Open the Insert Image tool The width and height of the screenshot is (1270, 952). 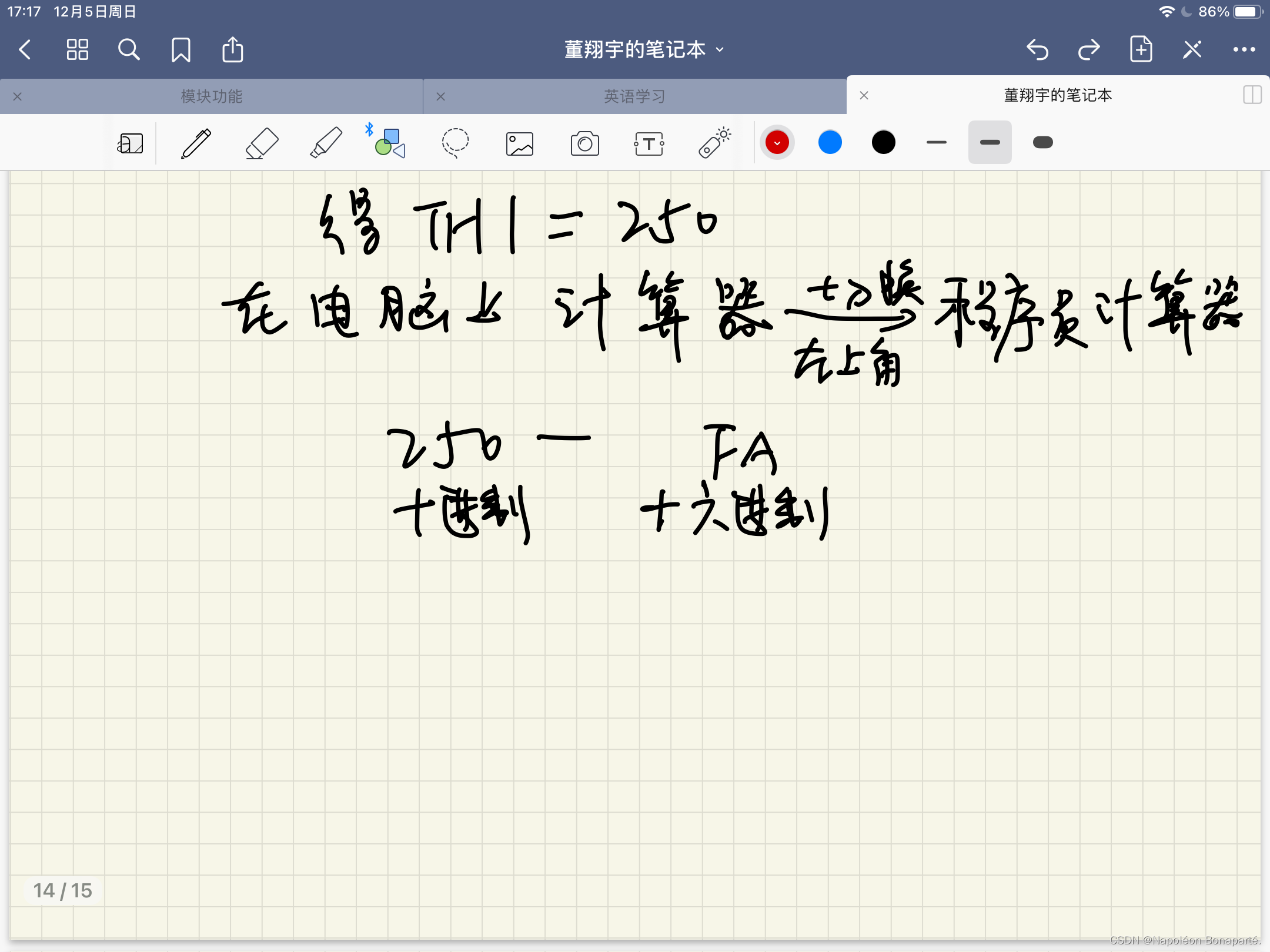520,143
